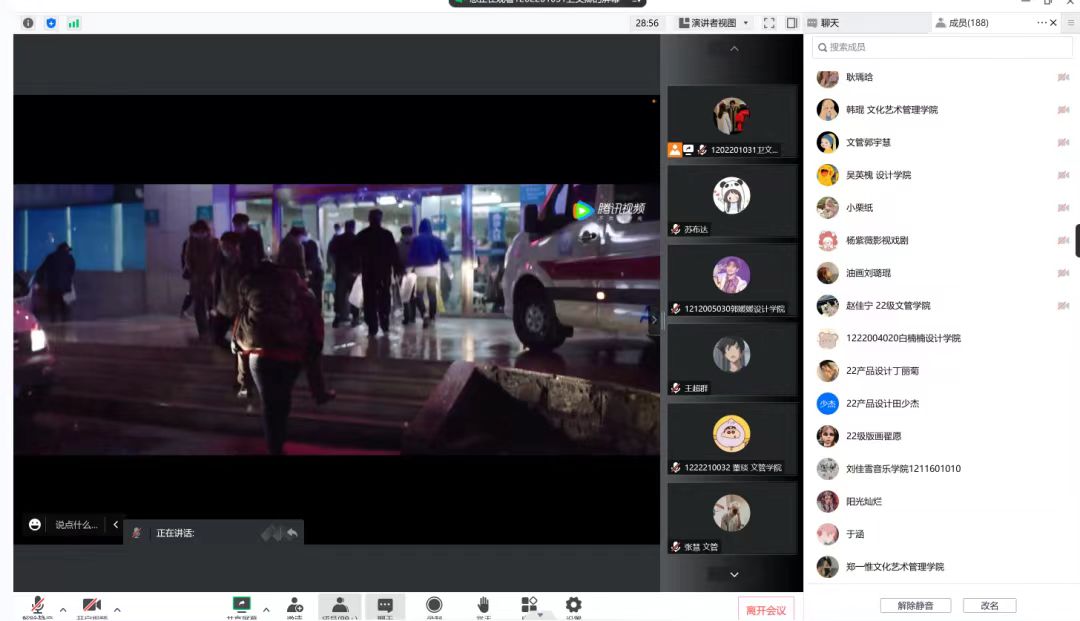Toggle the mic for 杨紫薇影视戏剧
The image size is (1080, 621).
coord(1063,240)
